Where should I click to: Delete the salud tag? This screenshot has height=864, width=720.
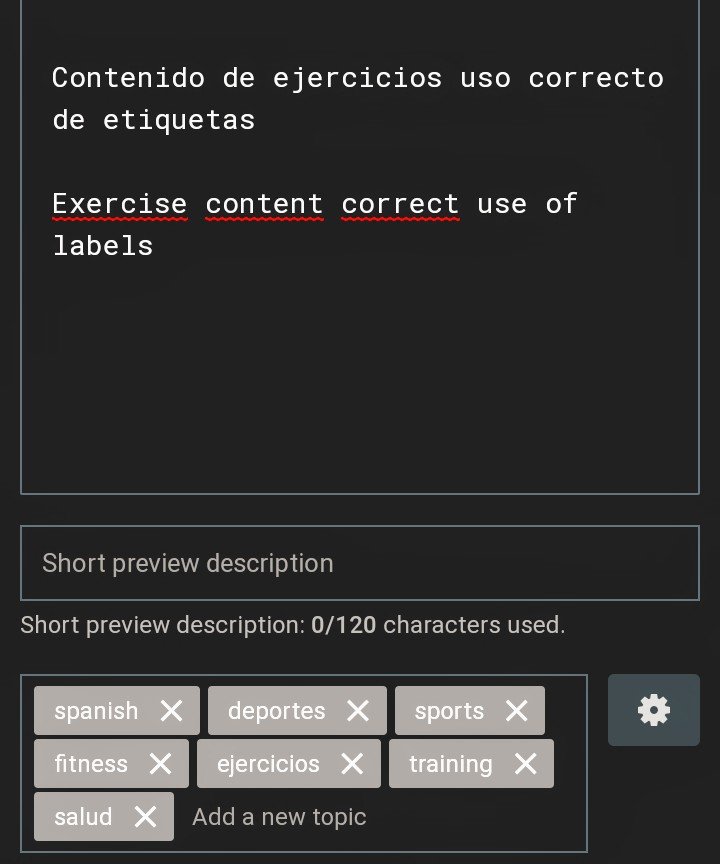pyautogui.click(x=145, y=817)
